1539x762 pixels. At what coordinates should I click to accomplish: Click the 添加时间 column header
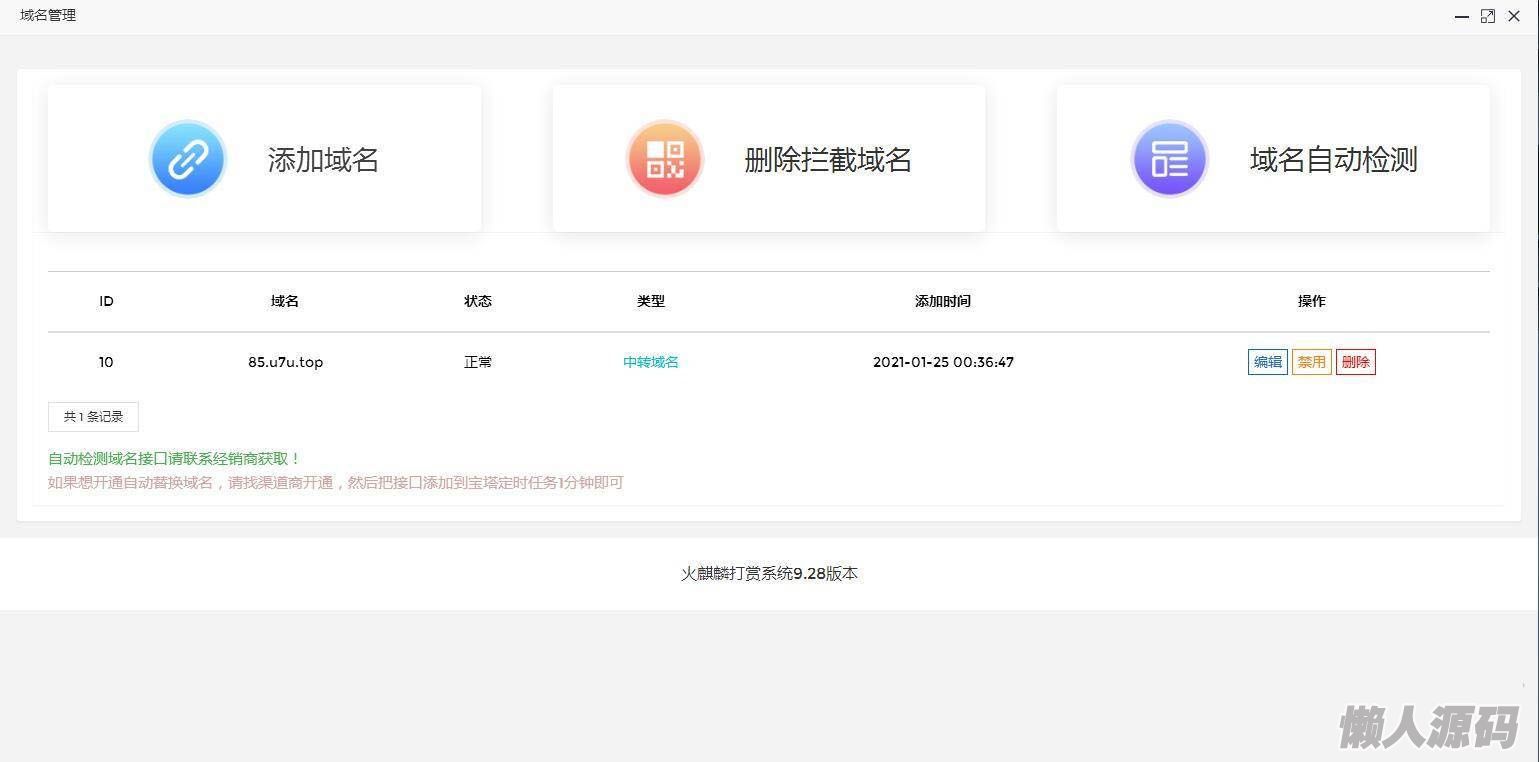point(942,301)
